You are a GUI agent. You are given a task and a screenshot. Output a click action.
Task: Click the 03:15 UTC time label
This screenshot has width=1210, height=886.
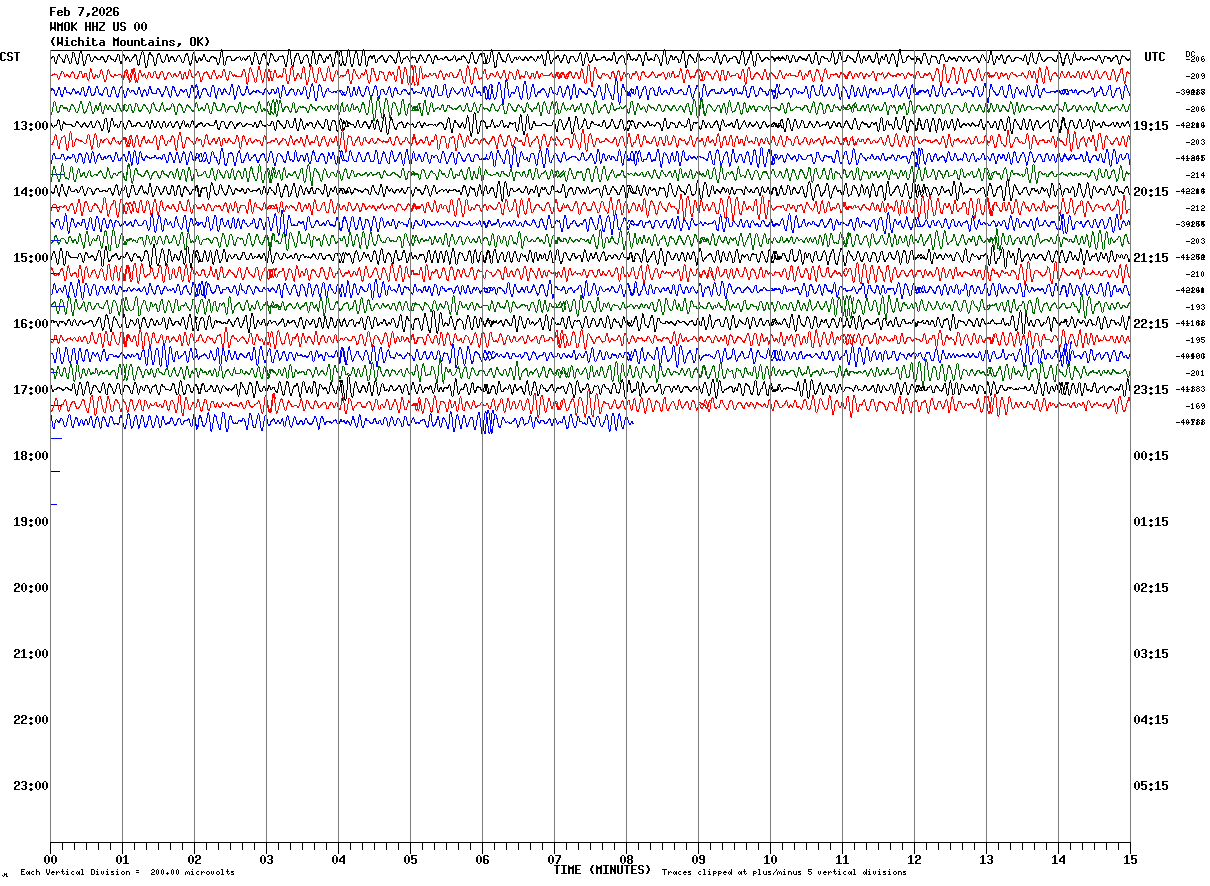coord(1151,654)
